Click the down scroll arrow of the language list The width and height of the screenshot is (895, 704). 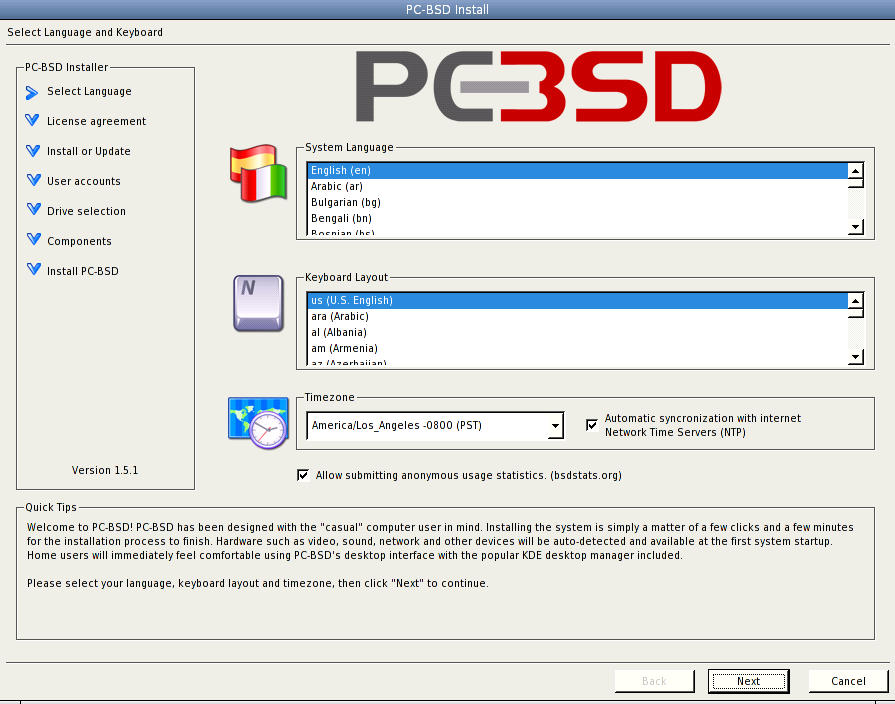pyautogui.click(x=855, y=228)
